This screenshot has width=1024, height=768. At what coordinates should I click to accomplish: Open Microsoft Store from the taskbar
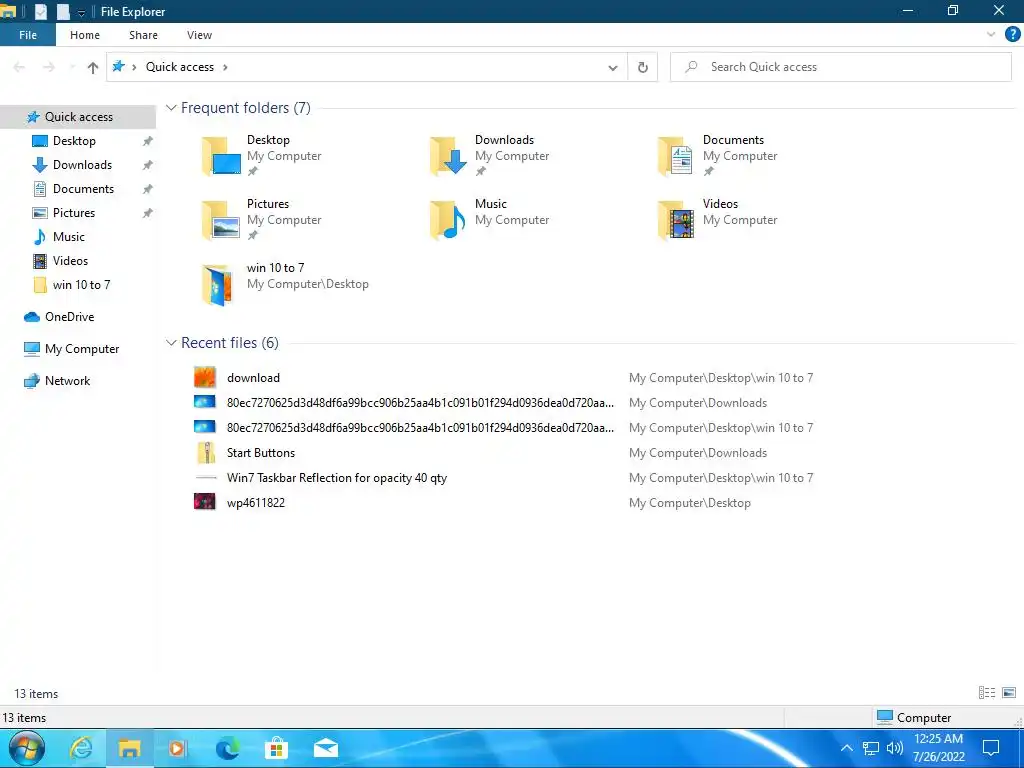(276, 748)
